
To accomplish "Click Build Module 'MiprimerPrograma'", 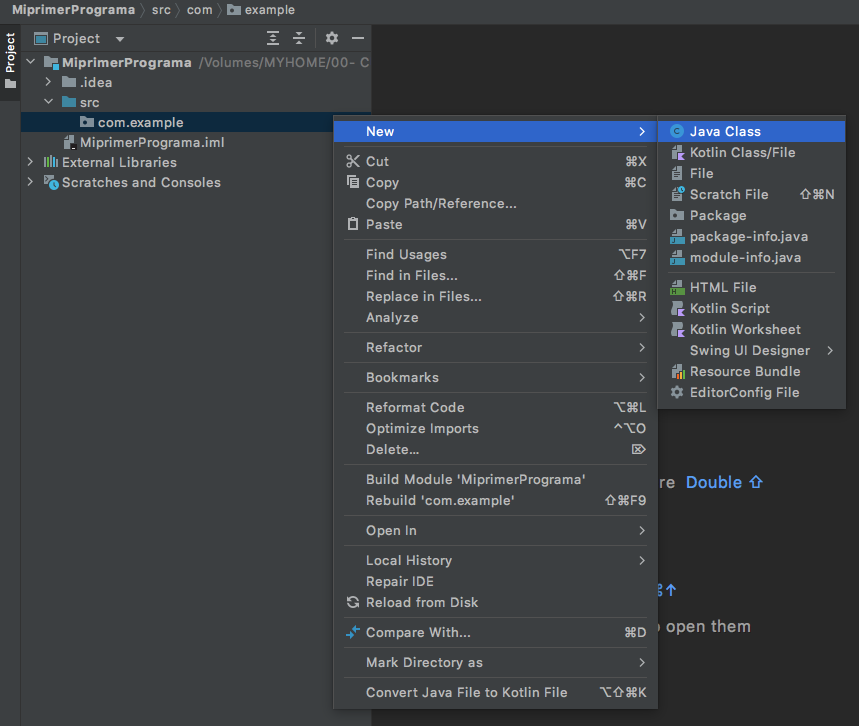I will pos(495,479).
